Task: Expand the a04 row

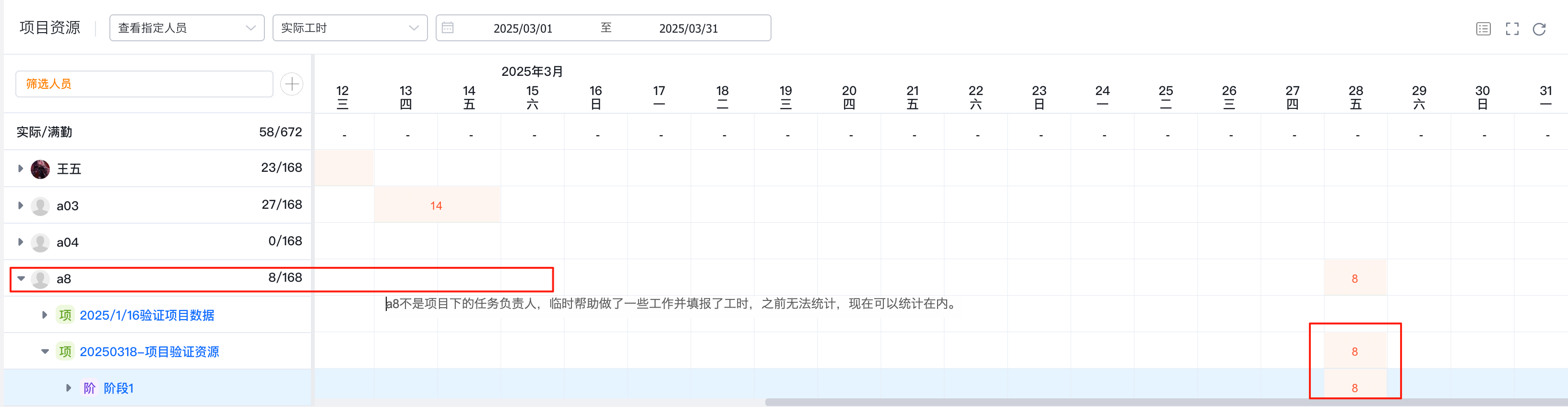Action: coord(20,242)
